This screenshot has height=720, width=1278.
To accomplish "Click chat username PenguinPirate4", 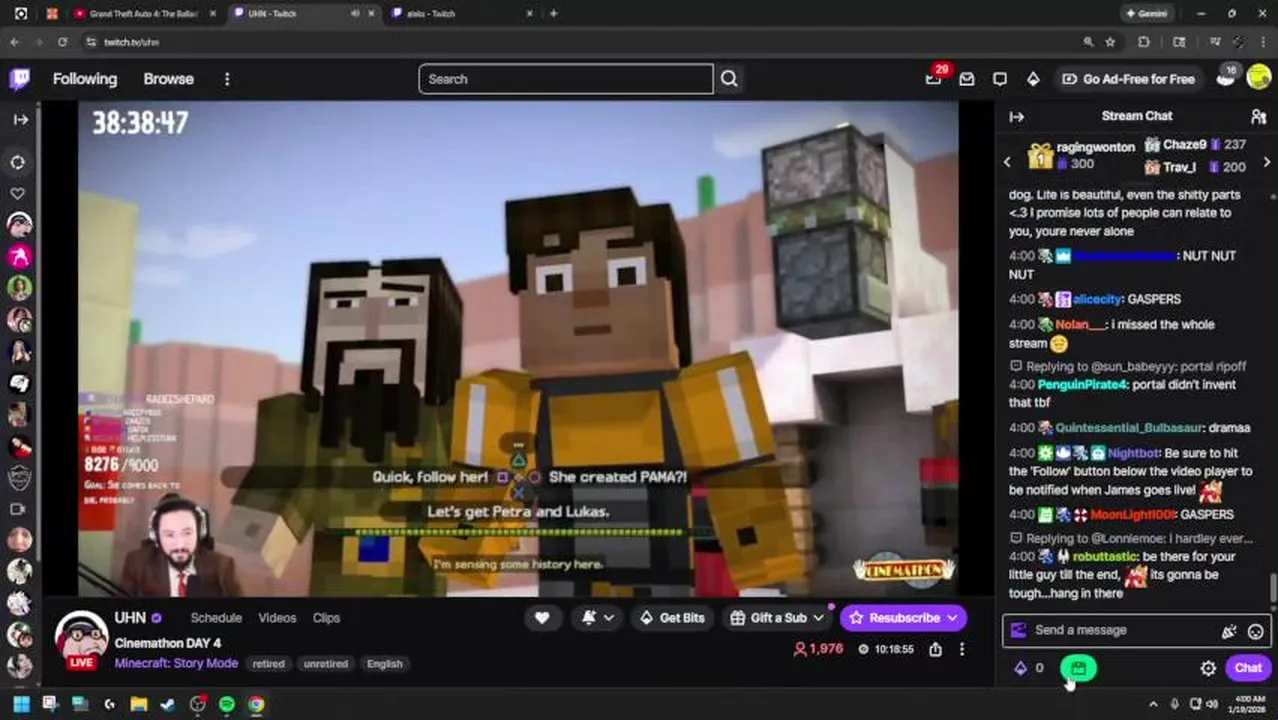I will click(x=1082, y=384).
